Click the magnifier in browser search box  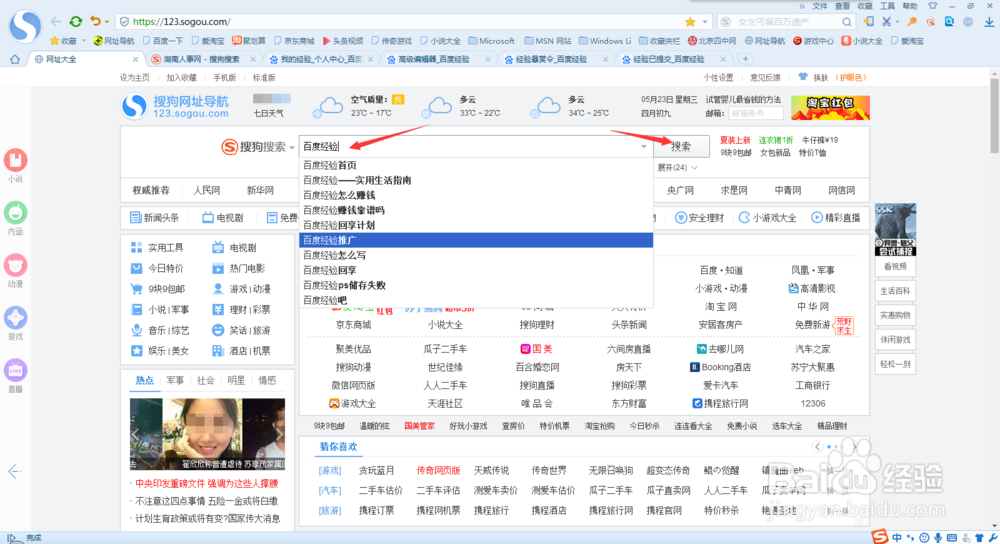click(x=846, y=22)
